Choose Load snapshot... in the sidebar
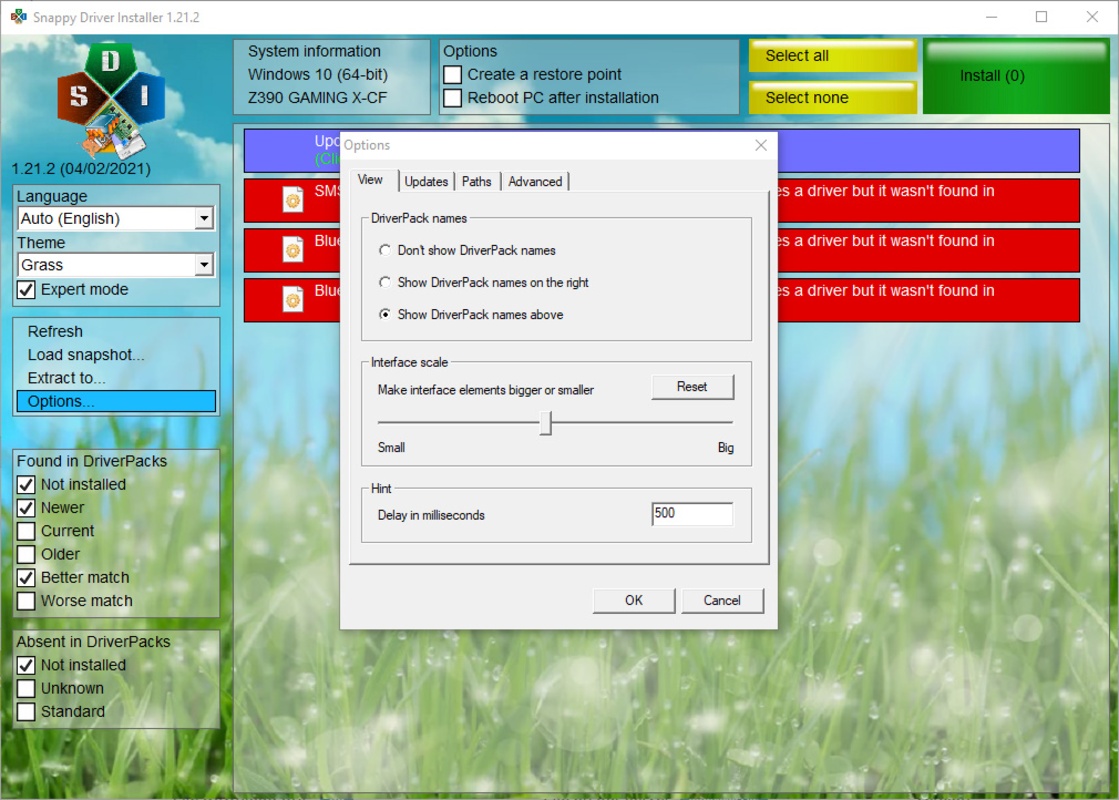Screen dimensions: 1119x800 (87, 354)
